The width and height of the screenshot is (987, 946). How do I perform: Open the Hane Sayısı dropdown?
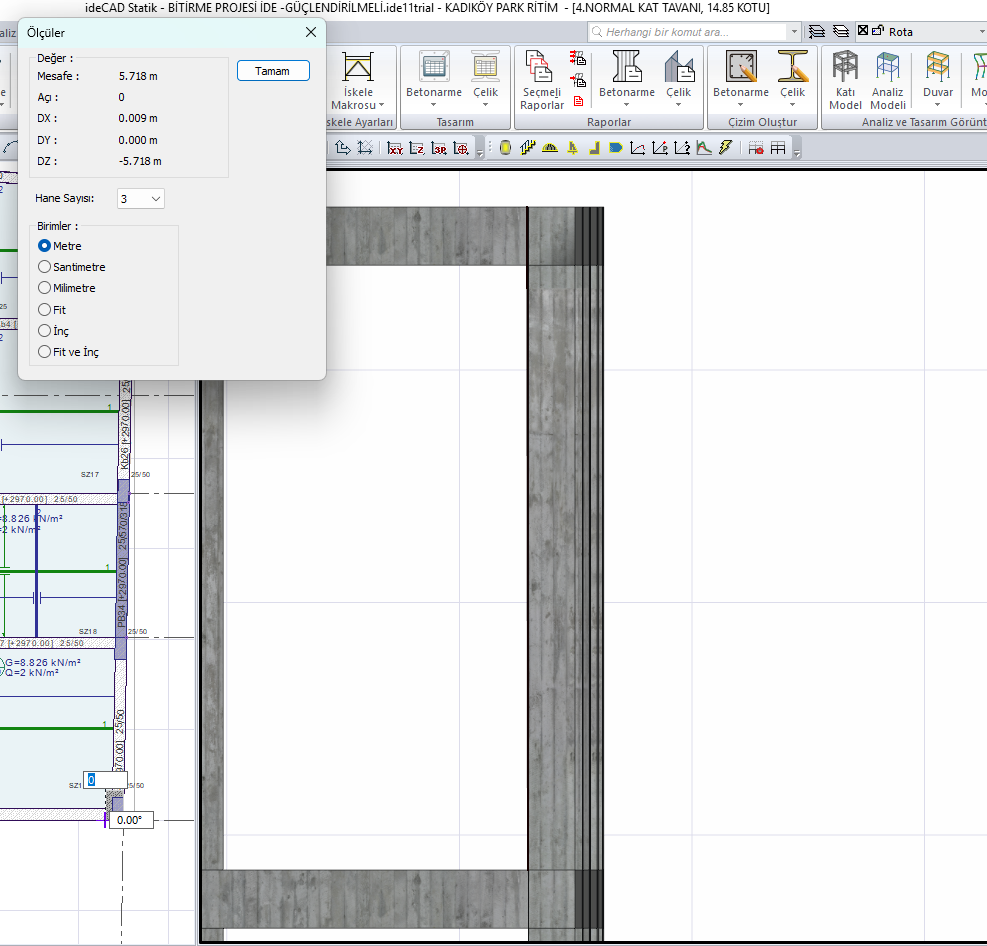(x=141, y=199)
